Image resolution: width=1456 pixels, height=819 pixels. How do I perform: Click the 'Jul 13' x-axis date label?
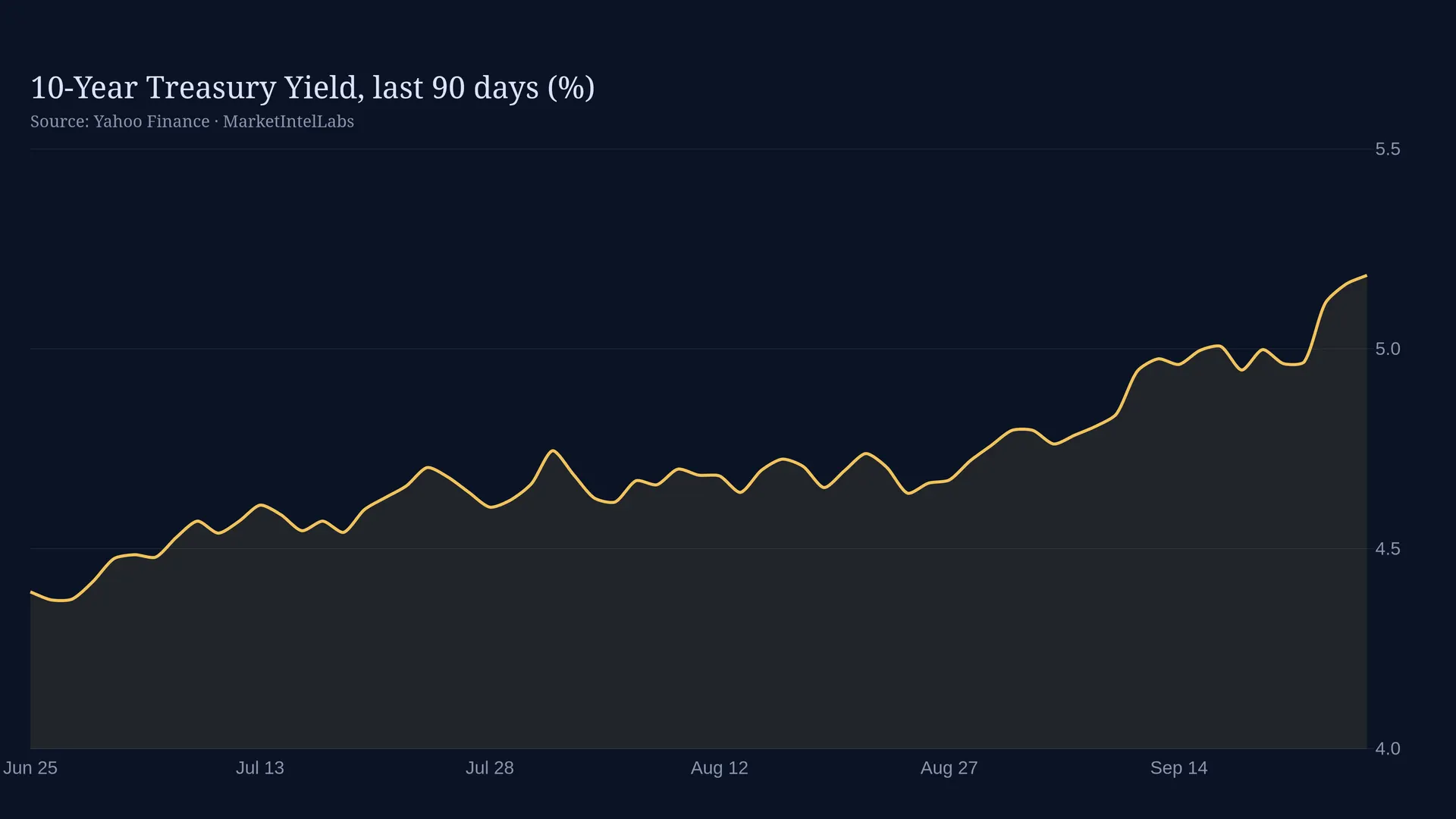click(x=260, y=768)
